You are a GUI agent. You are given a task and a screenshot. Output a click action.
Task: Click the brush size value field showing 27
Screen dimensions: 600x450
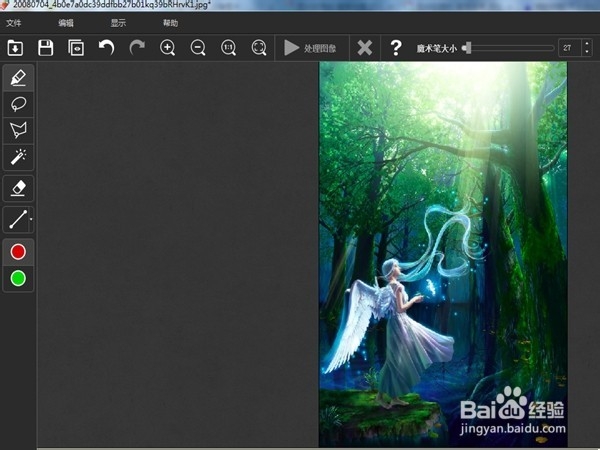569,48
